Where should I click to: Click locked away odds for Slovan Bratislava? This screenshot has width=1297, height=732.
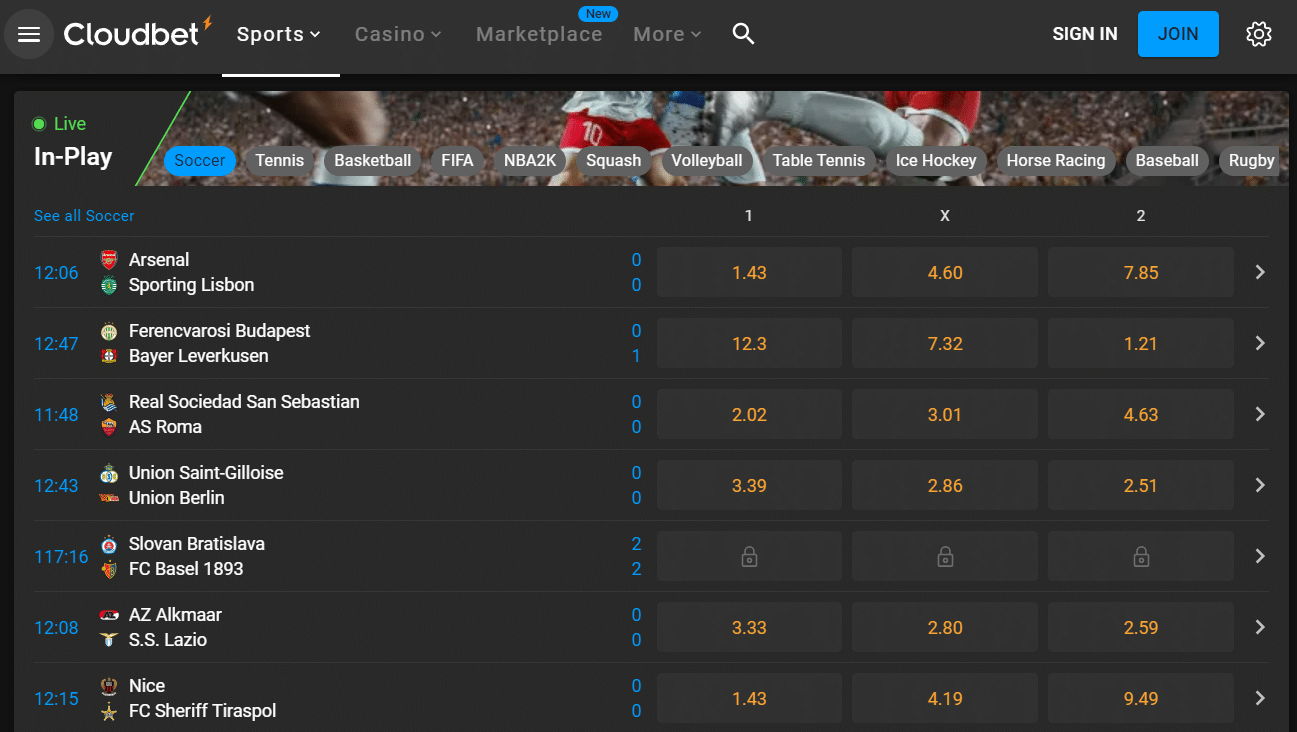[1141, 556]
